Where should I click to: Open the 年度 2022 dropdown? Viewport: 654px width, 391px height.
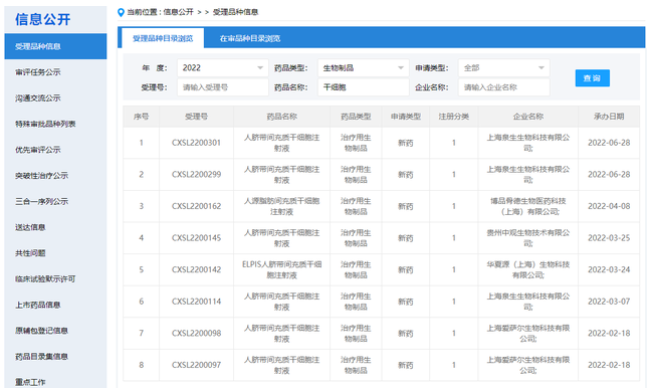222,68
